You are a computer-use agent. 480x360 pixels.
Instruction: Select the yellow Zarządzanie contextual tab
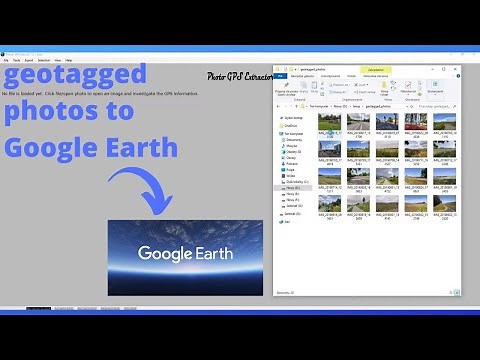click(376, 70)
